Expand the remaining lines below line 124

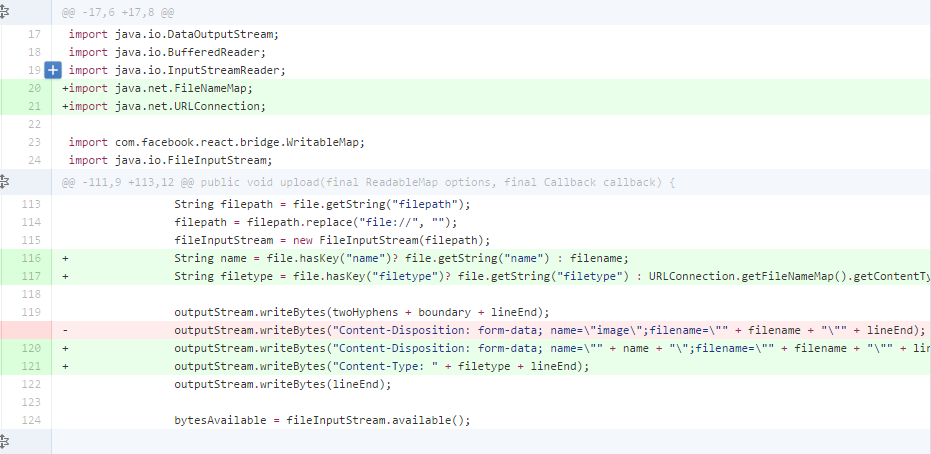(5, 441)
